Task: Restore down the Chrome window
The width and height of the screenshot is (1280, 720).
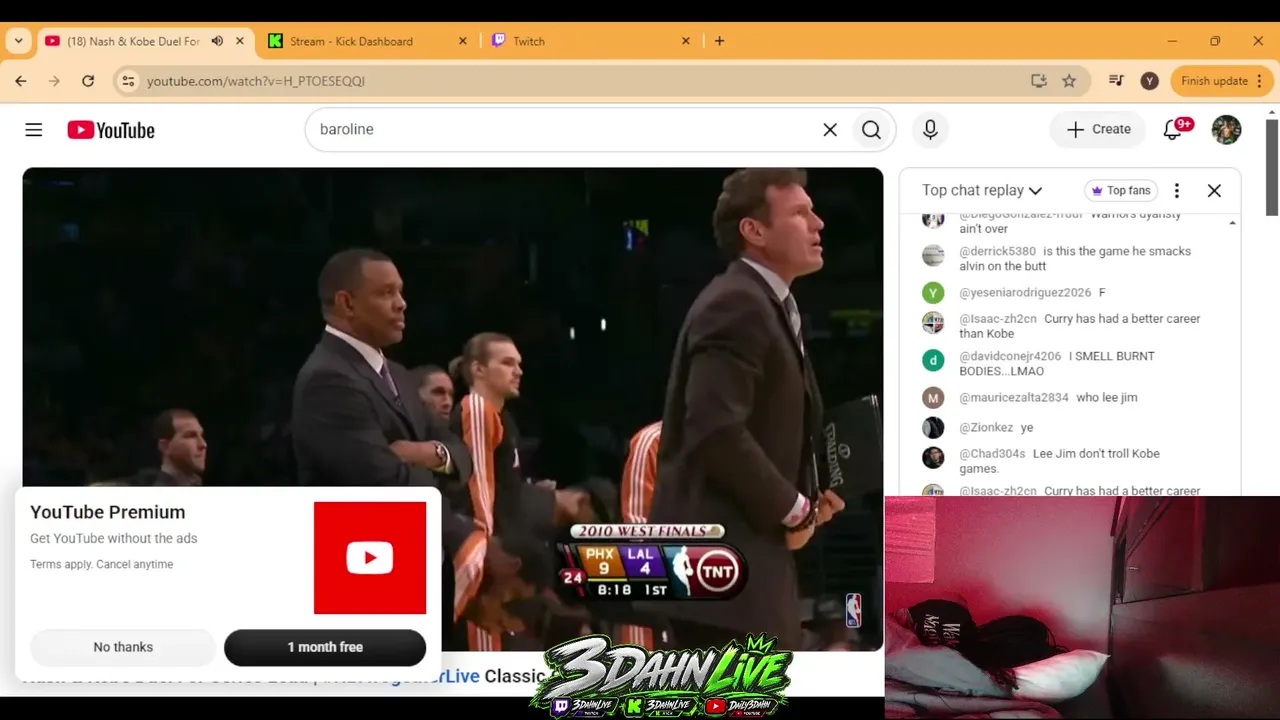Action: pos(1215,41)
